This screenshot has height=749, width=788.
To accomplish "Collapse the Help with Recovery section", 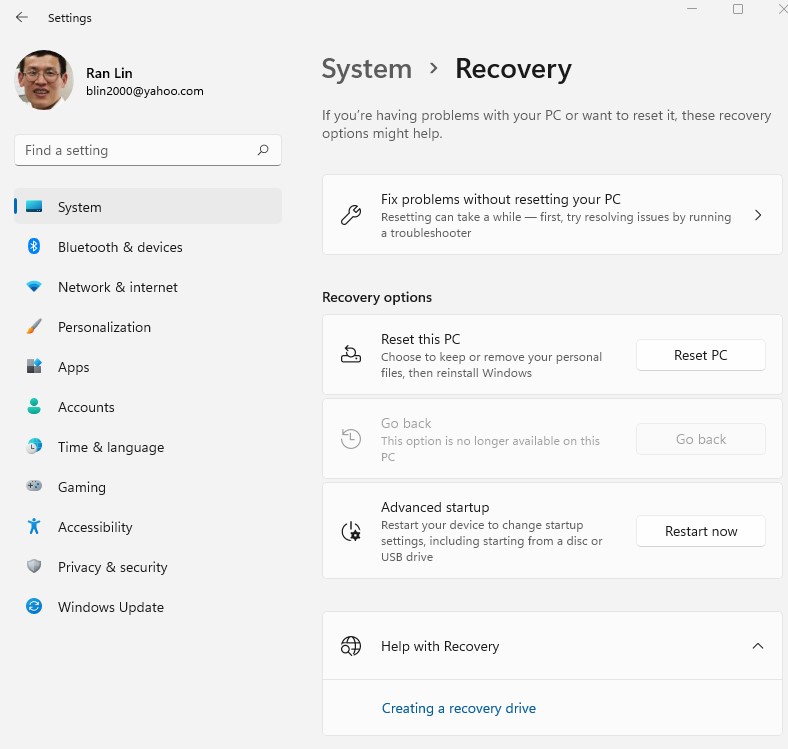I will pyautogui.click(x=758, y=646).
